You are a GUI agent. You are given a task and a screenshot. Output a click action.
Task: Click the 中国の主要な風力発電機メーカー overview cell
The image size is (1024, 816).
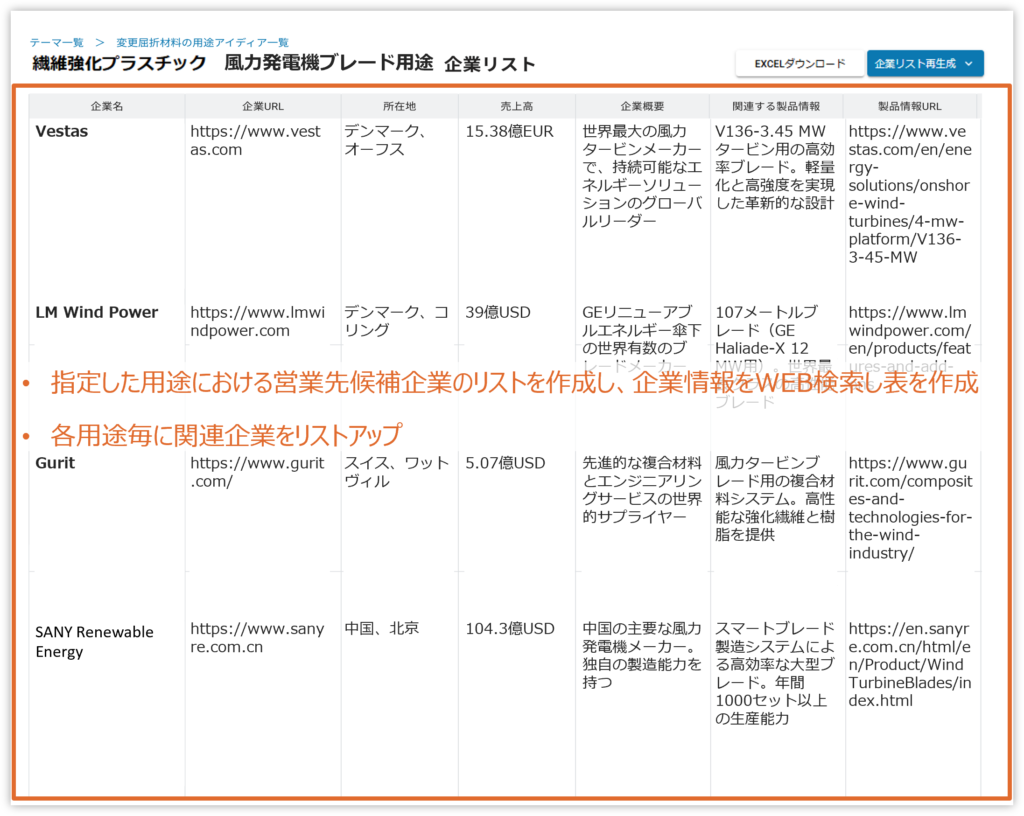click(642, 655)
